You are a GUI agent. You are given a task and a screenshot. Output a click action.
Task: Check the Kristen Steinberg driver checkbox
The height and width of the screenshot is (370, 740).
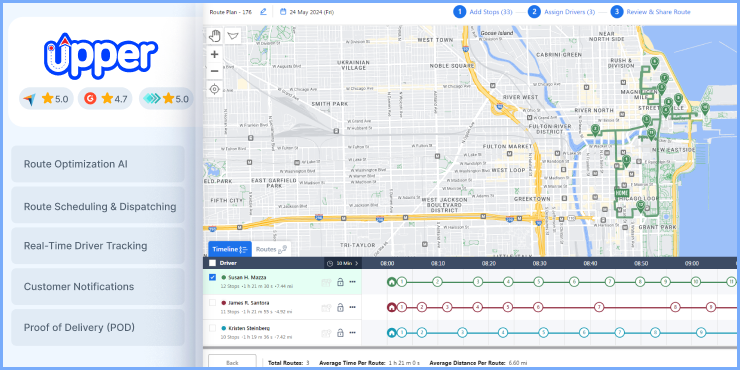(x=212, y=328)
